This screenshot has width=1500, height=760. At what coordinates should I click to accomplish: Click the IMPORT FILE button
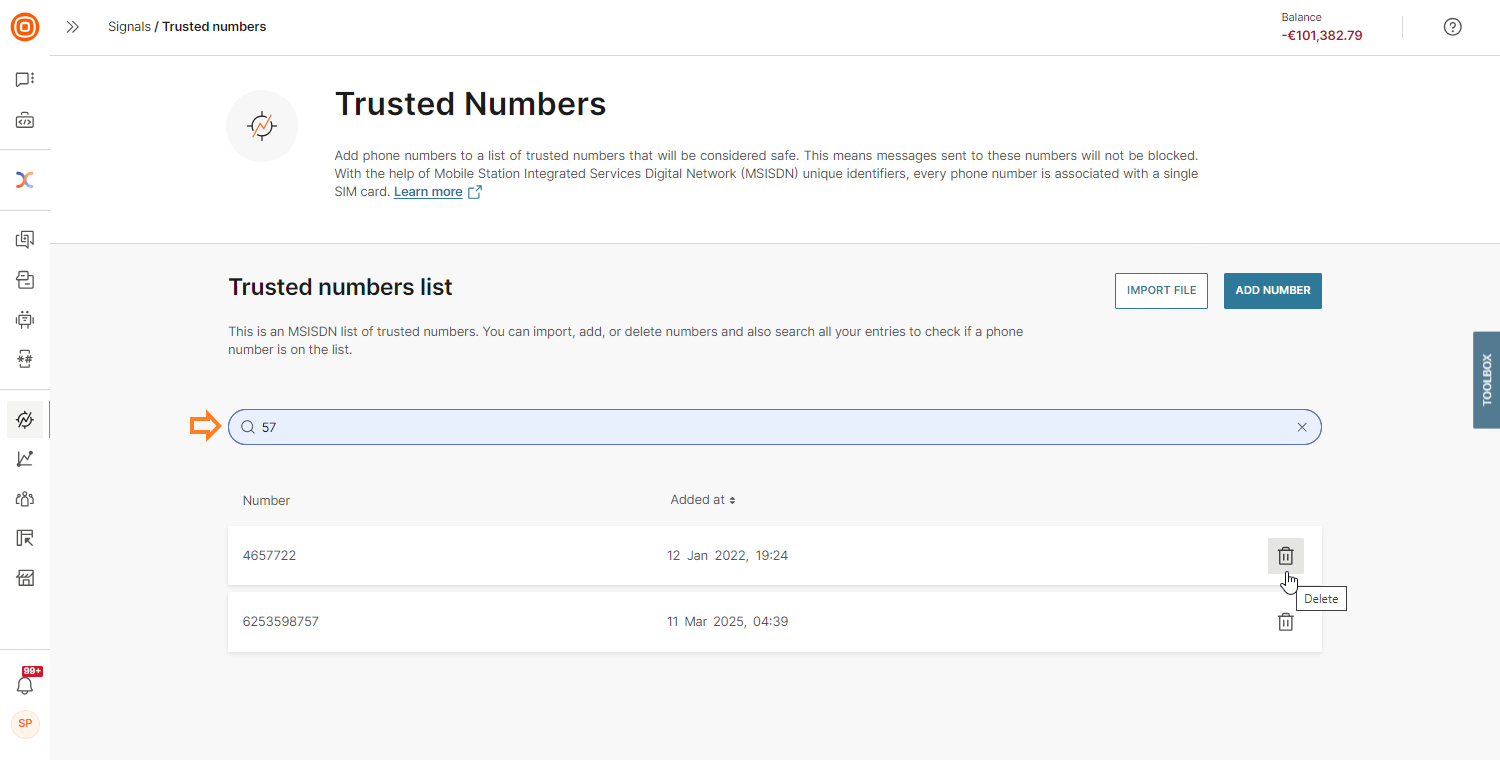(x=1161, y=291)
